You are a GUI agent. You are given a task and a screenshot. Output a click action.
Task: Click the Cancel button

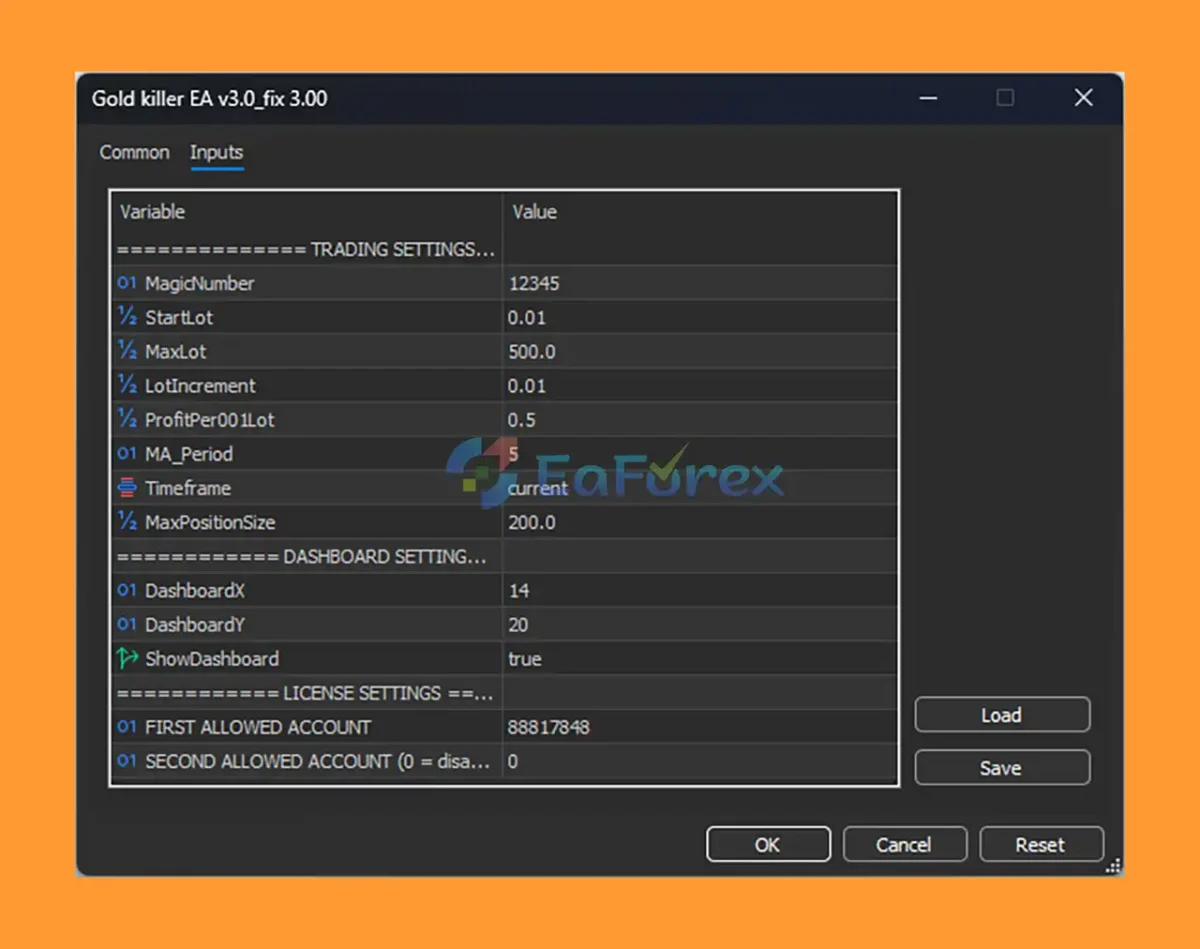click(903, 845)
